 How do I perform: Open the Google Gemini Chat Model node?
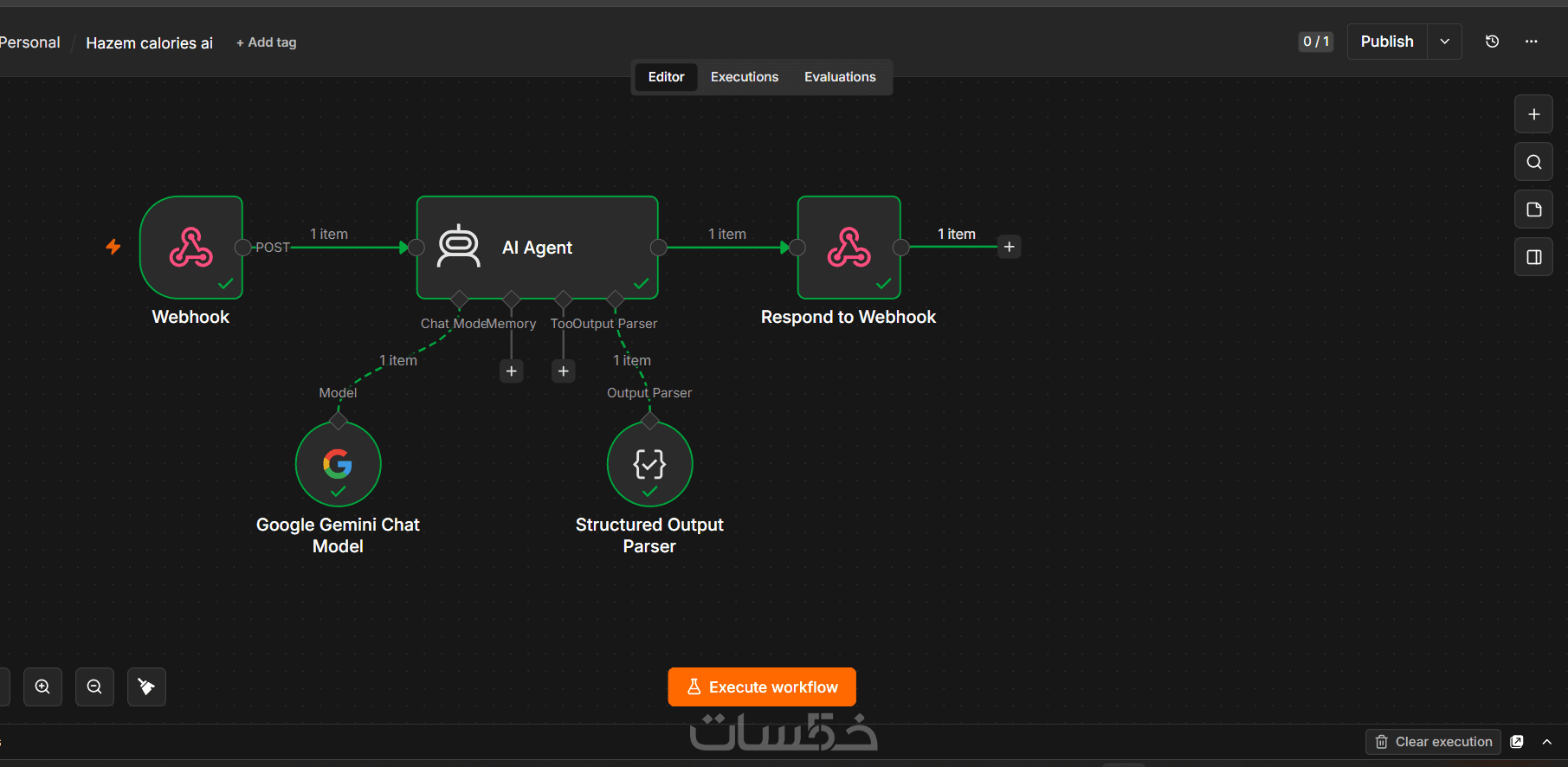point(338,464)
